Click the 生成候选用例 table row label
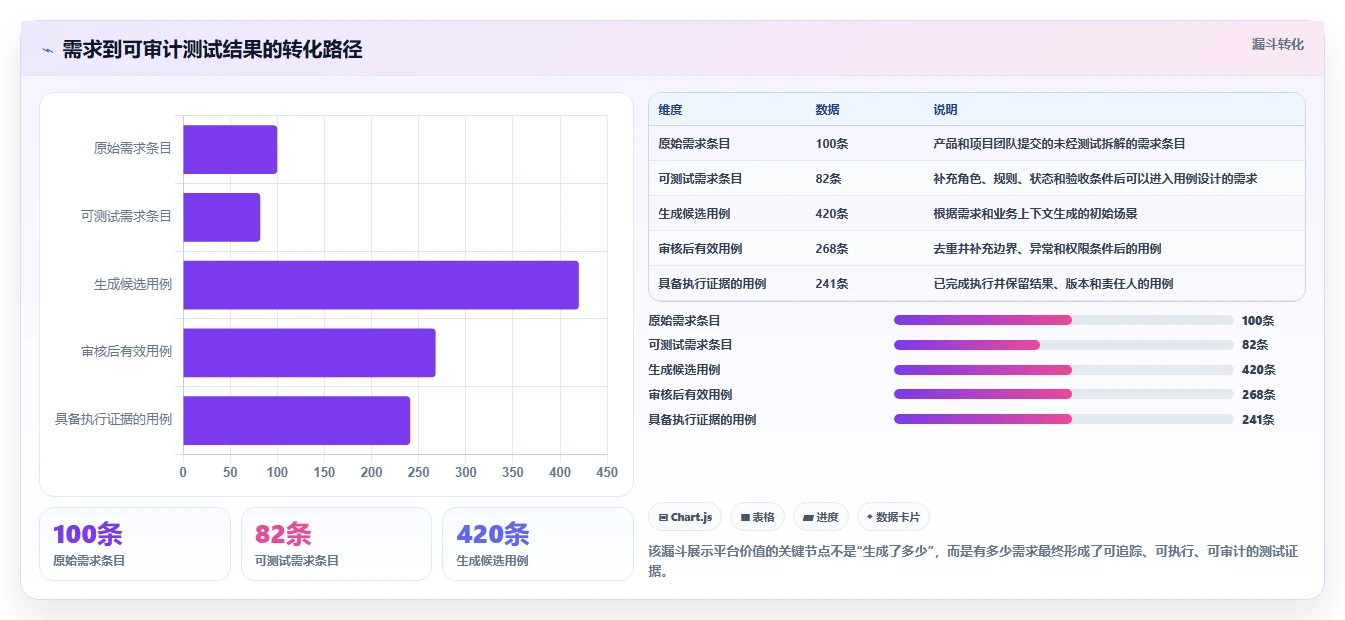 tap(694, 214)
